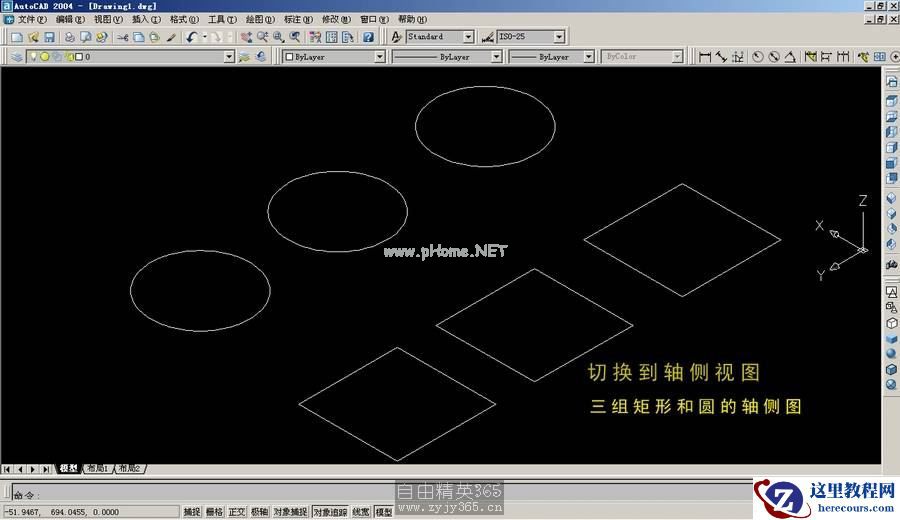Image resolution: width=900 pixels, height=520 pixels.
Task: Select the Zoom Window icon
Action: point(278,37)
